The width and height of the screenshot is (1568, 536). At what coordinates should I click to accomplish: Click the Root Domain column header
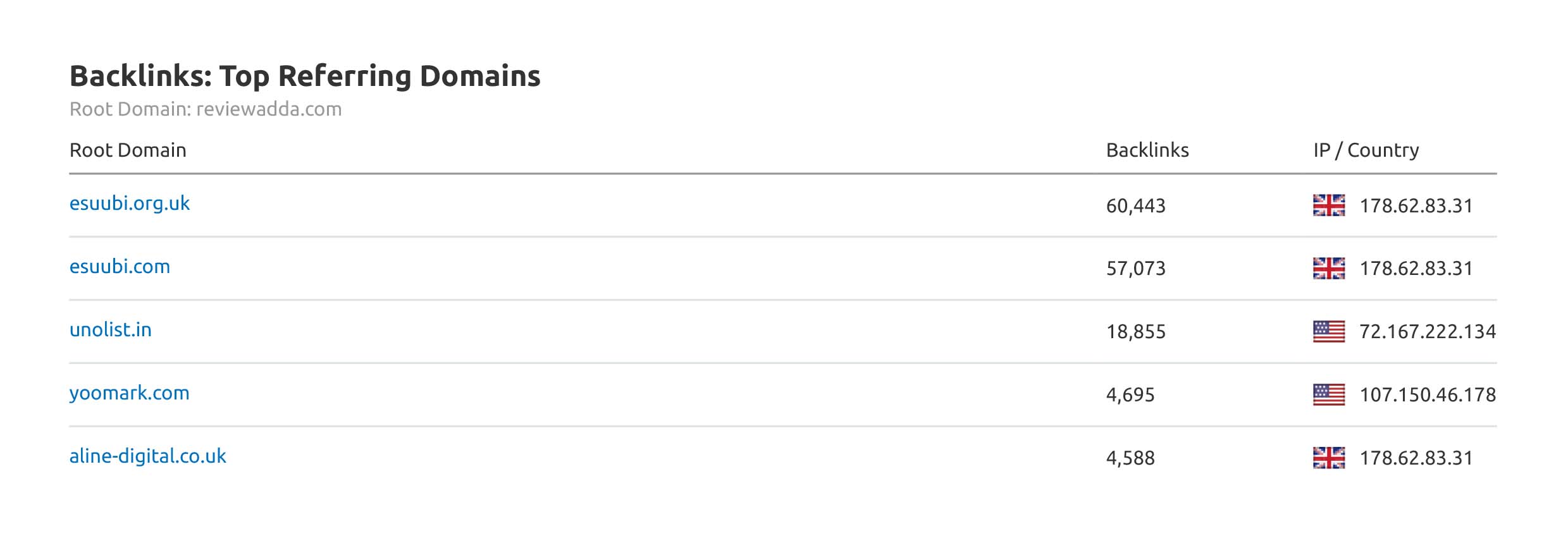coord(128,150)
